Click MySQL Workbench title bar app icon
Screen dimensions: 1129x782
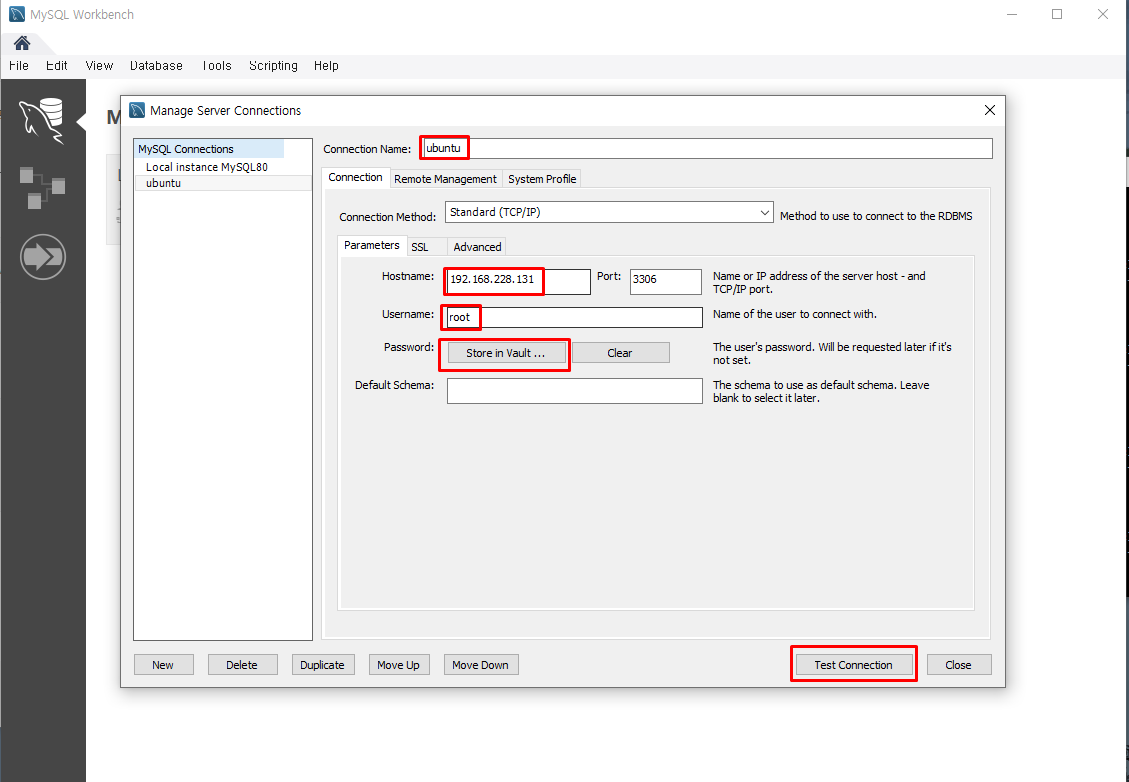17,14
